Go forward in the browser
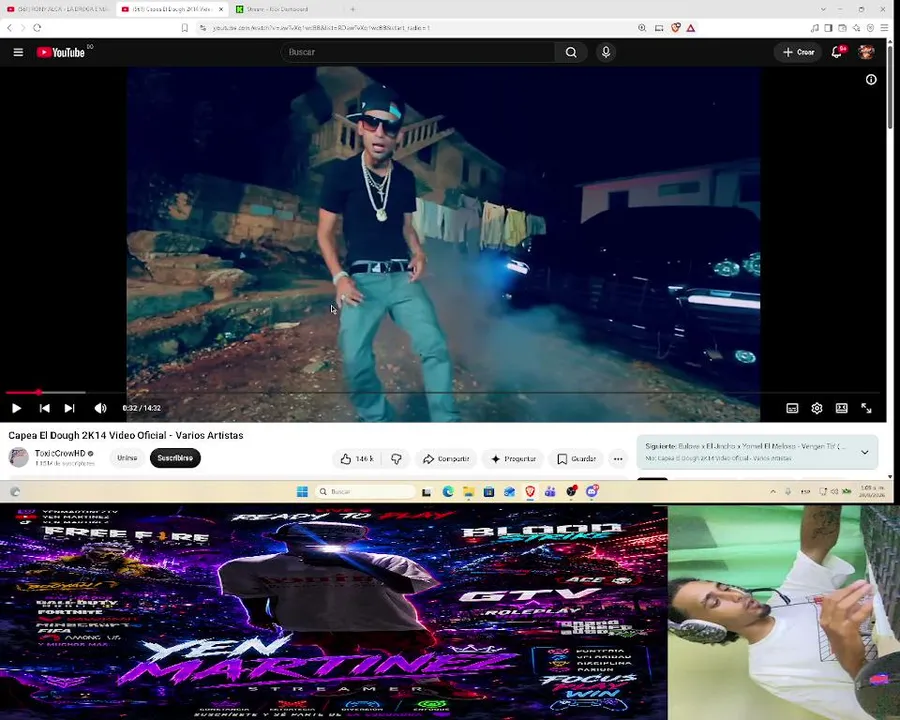900x720 pixels. click(x=23, y=28)
